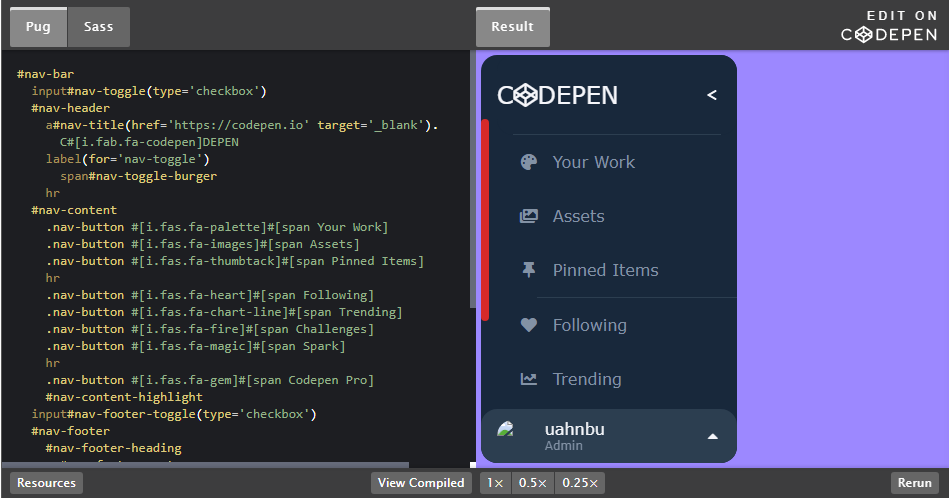Click the 'span#nav-toggle-burger' code line
The image size is (949, 498).
tap(138, 176)
